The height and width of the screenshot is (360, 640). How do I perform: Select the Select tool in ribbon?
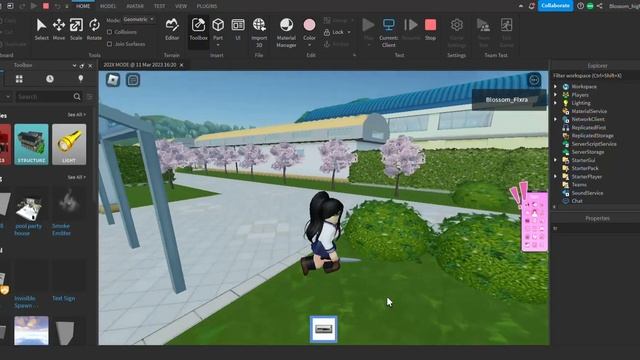tap(41, 29)
